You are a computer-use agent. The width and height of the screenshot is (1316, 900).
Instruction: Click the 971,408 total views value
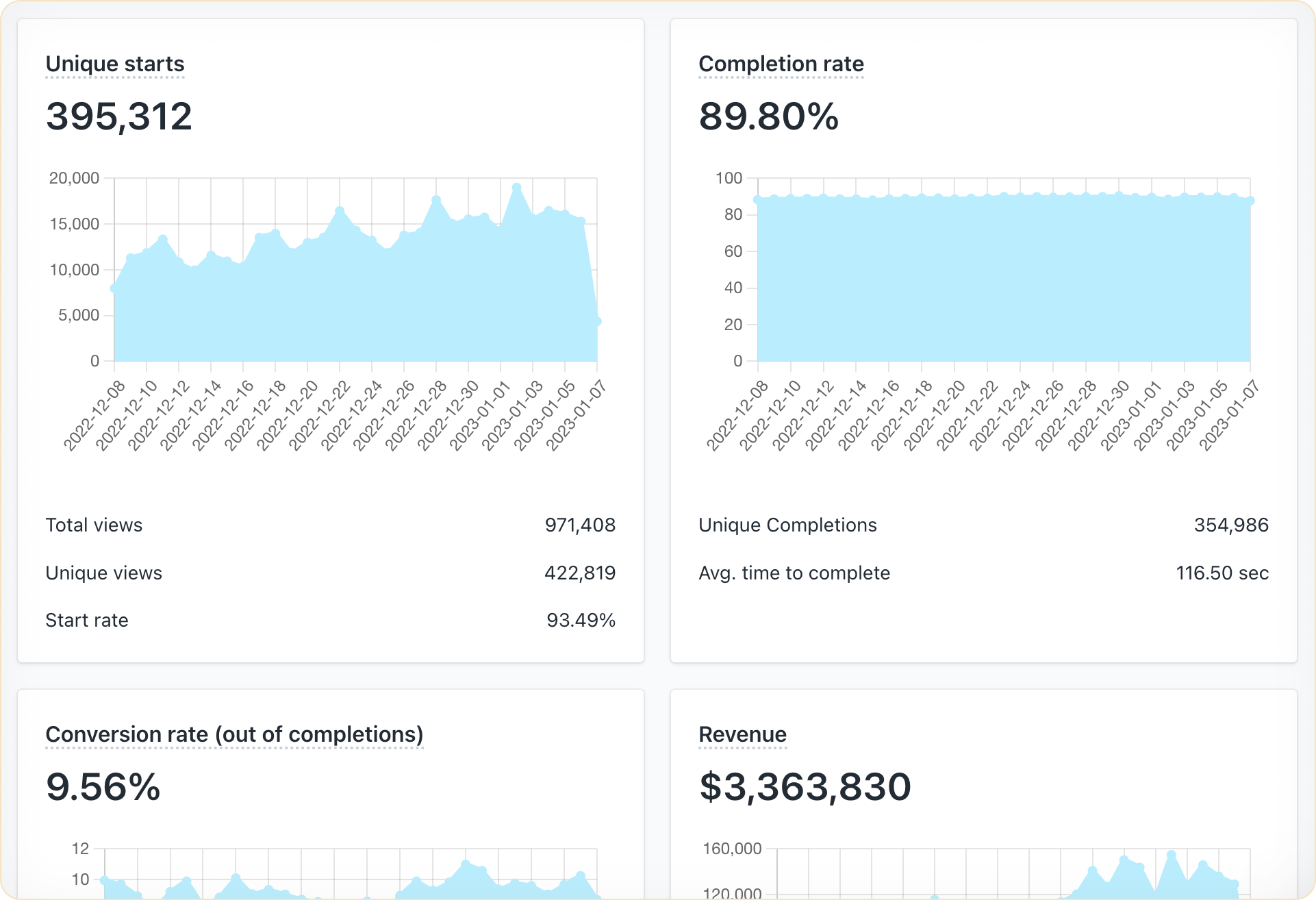(x=580, y=525)
